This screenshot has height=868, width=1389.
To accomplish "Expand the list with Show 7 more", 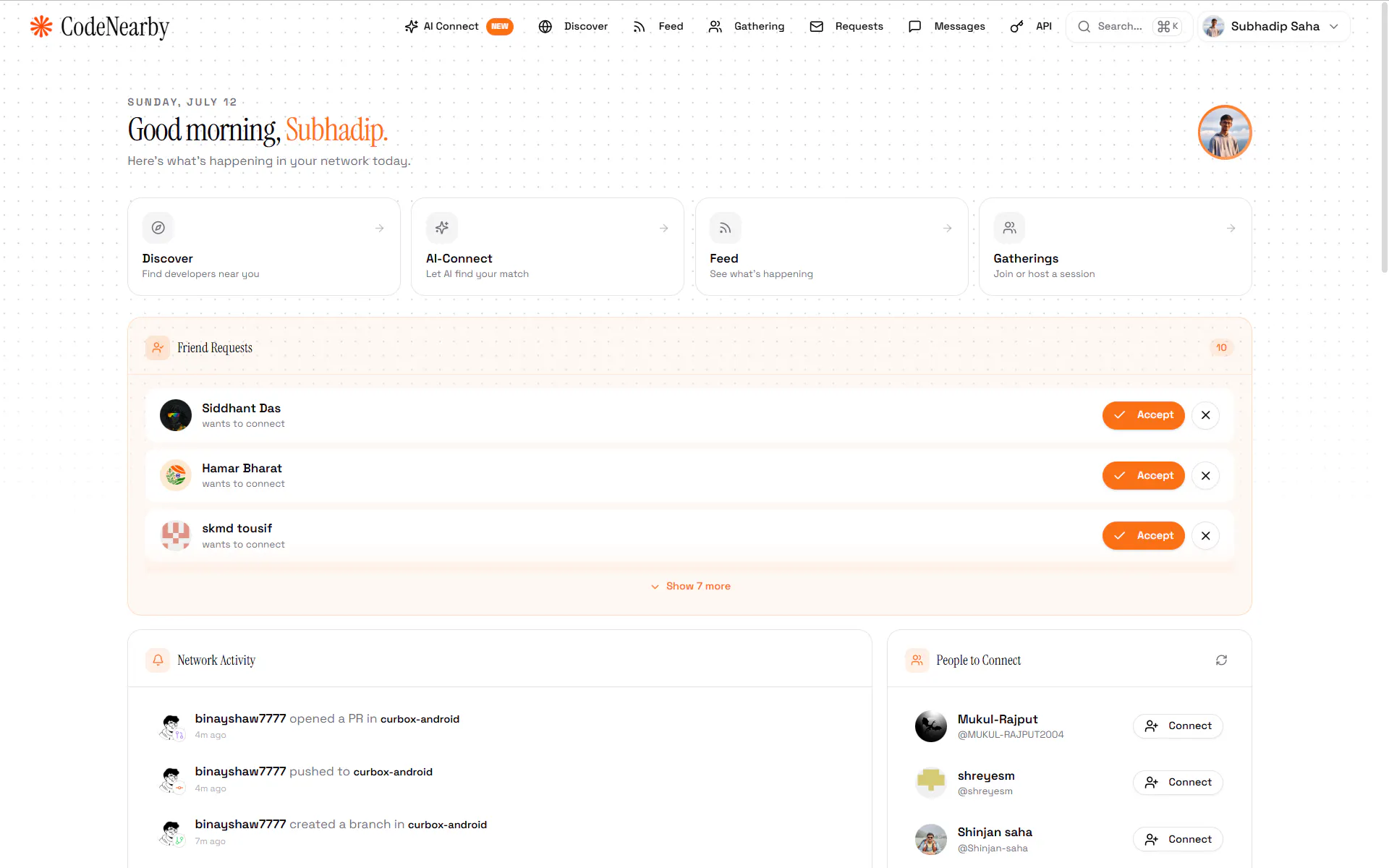I will [690, 587].
